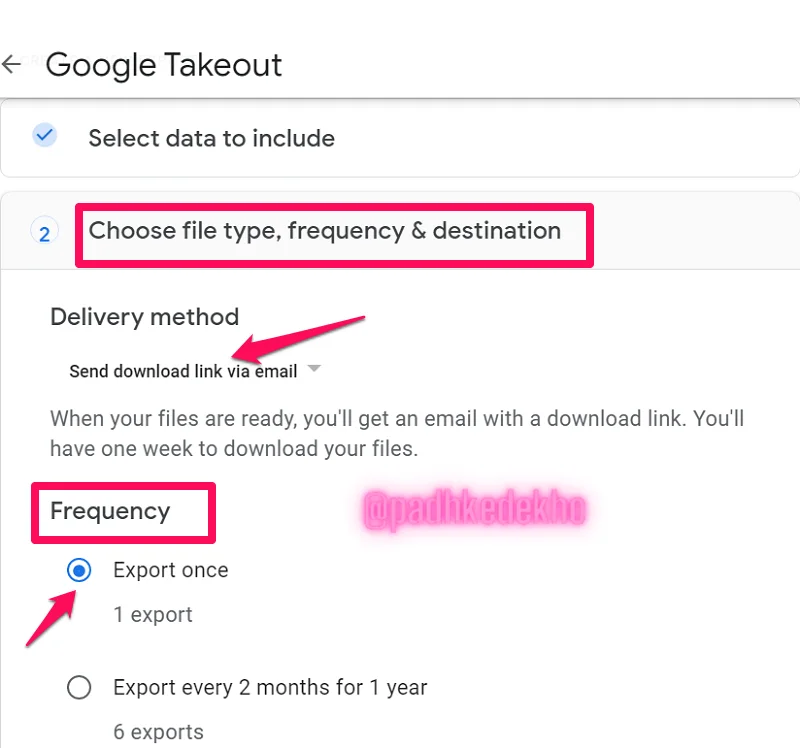Click the Google Takeout page title

pyautogui.click(x=163, y=65)
